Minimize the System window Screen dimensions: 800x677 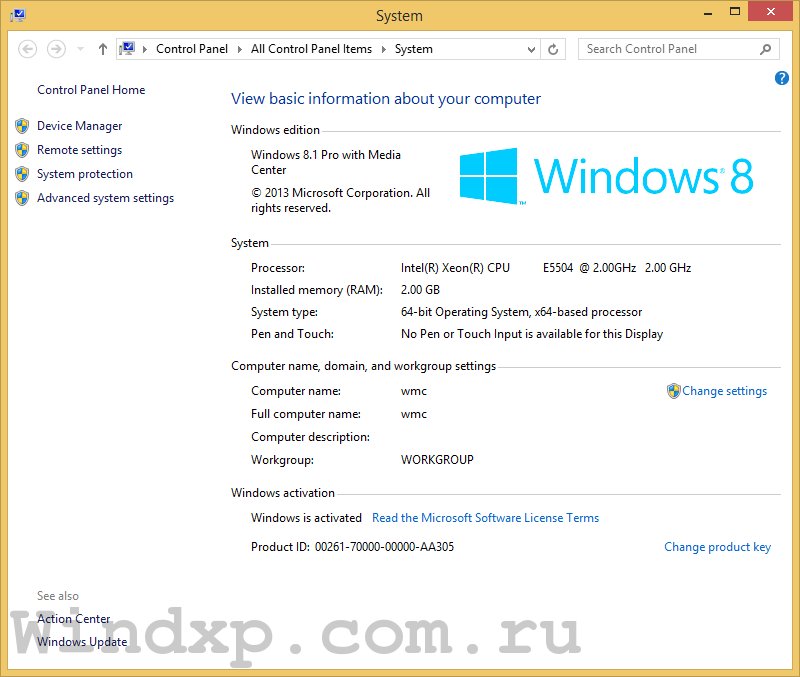(x=708, y=12)
